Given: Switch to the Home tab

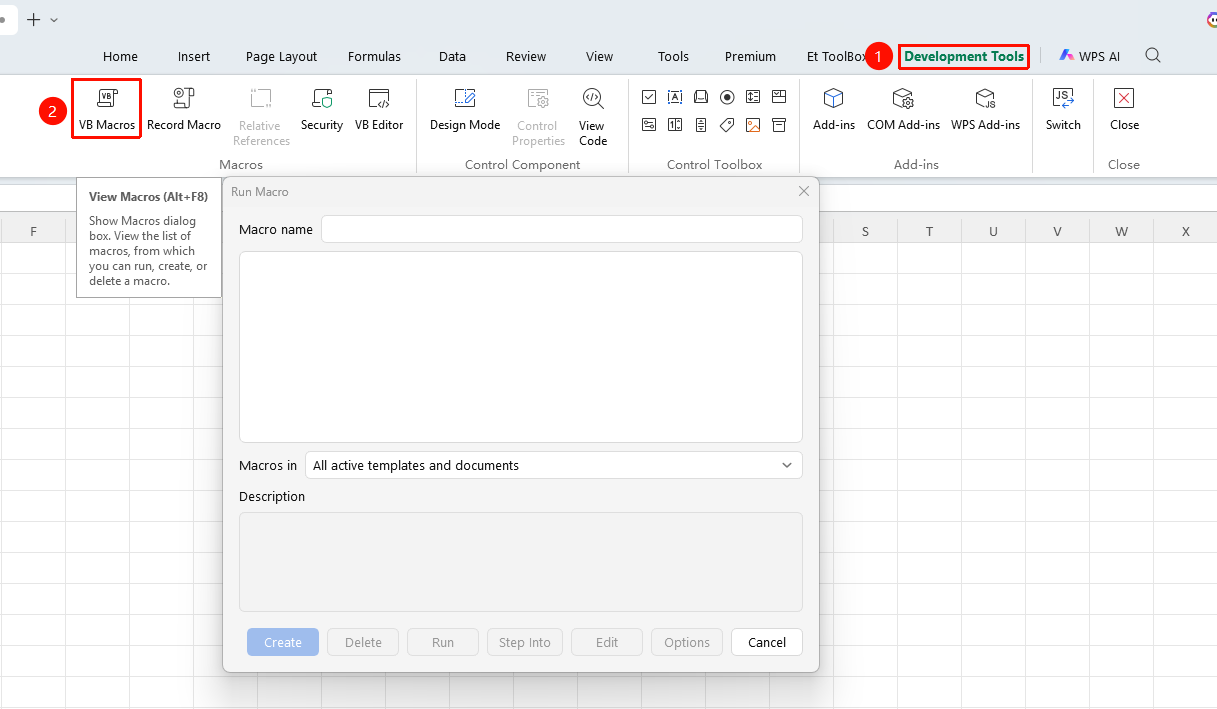Looking at the screenshot, I should point(121,57).
